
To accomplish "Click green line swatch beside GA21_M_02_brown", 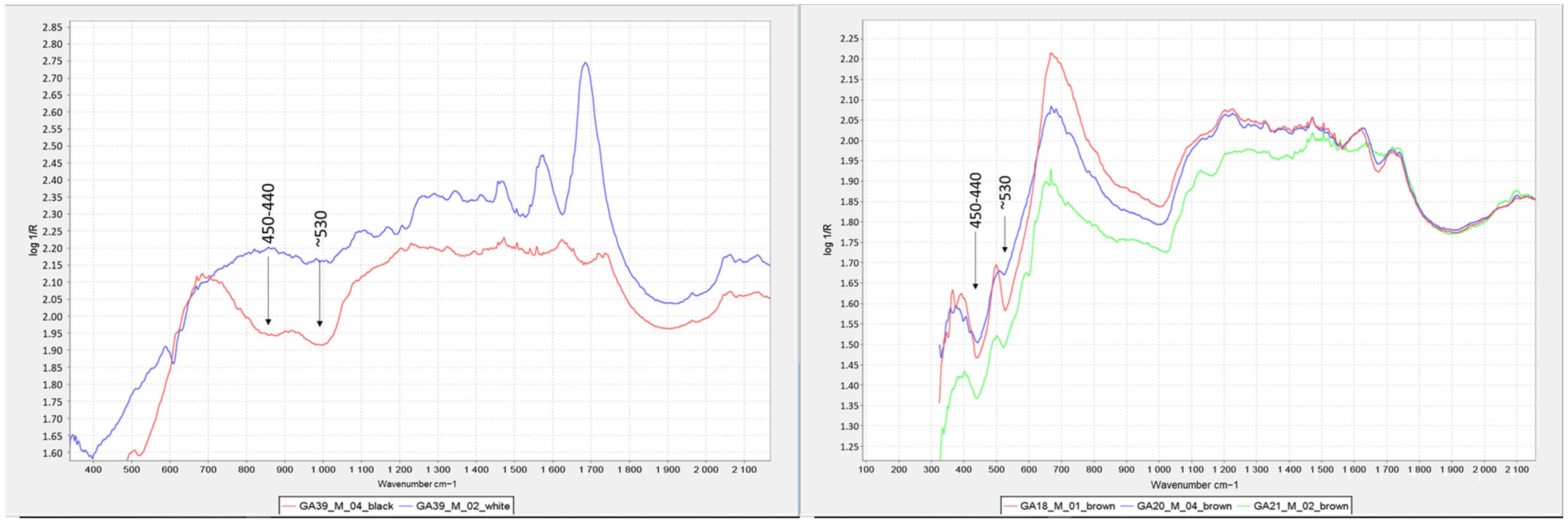I will click(x=1244, y=506).
